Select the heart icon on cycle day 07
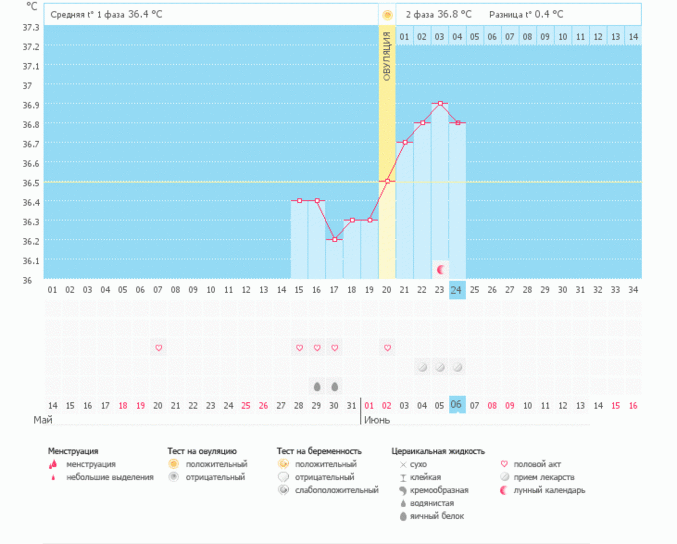The height and width of the screenshot is (544, 677). tap(158, 347)
